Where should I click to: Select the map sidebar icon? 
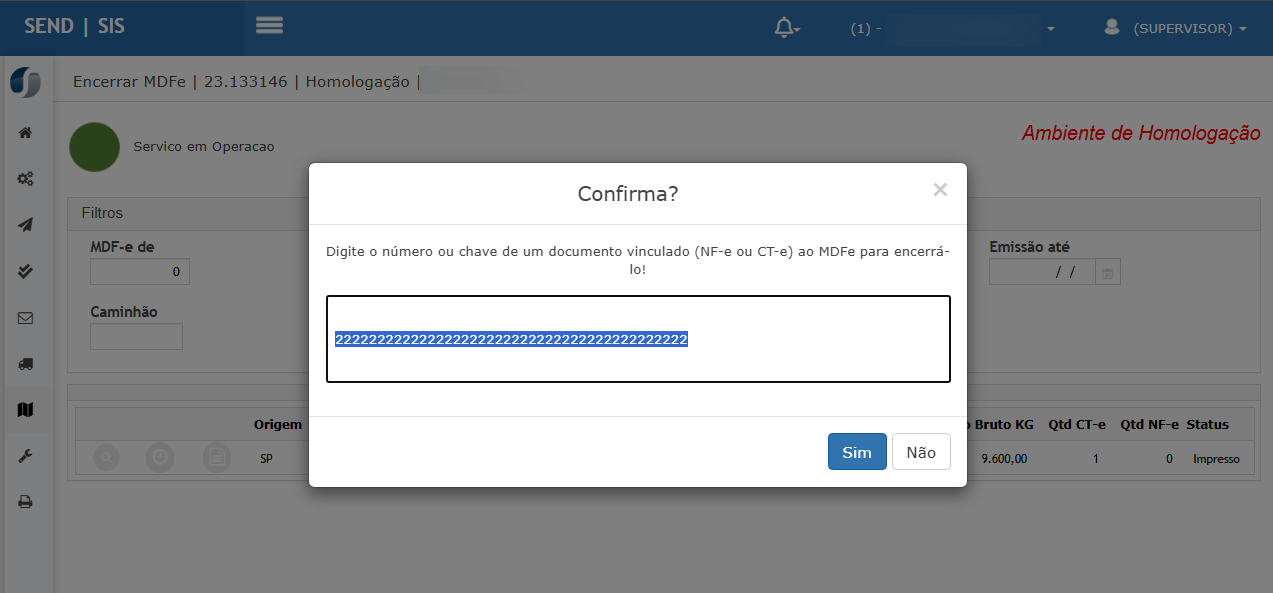coord(26,409)
